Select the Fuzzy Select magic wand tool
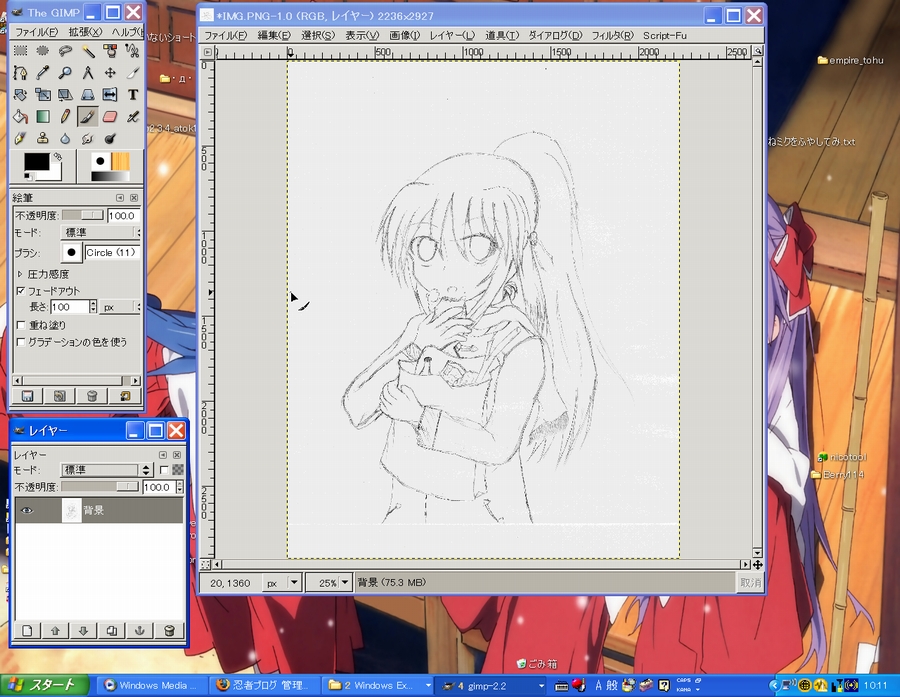Viewport: 900px width, 697px height. click(x=87, y=51)
